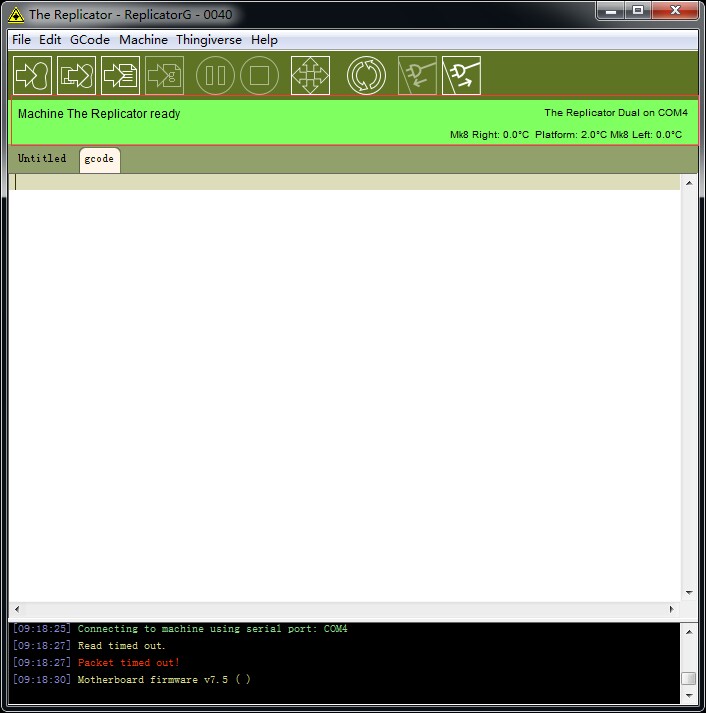The image size is (706, 713).
Task: Click the Build (send to machine) icon
Action: pyautogui.click(x=32, y=75)
